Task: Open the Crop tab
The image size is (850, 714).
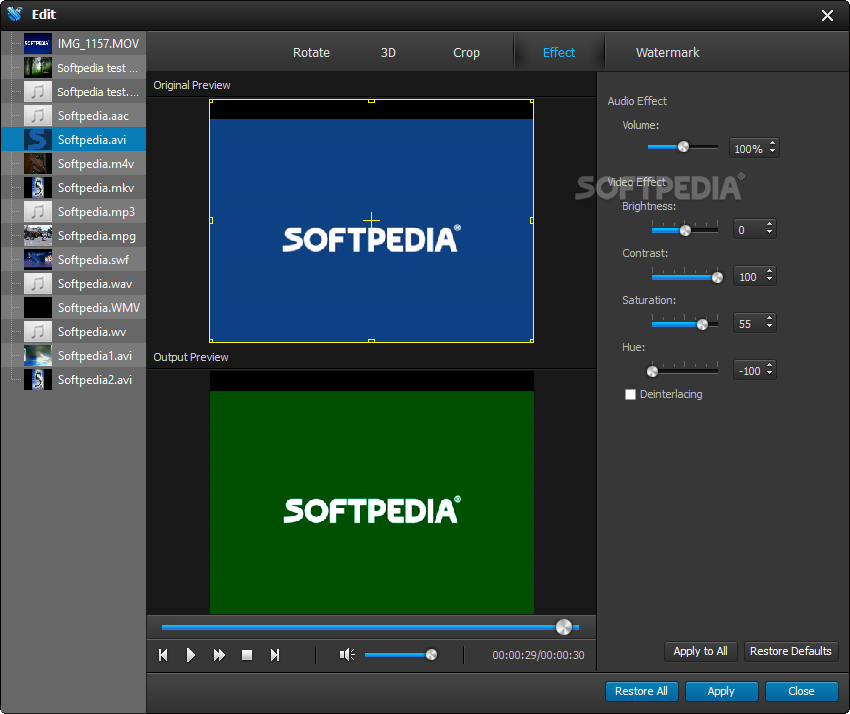Action: (x=466, y=53)
